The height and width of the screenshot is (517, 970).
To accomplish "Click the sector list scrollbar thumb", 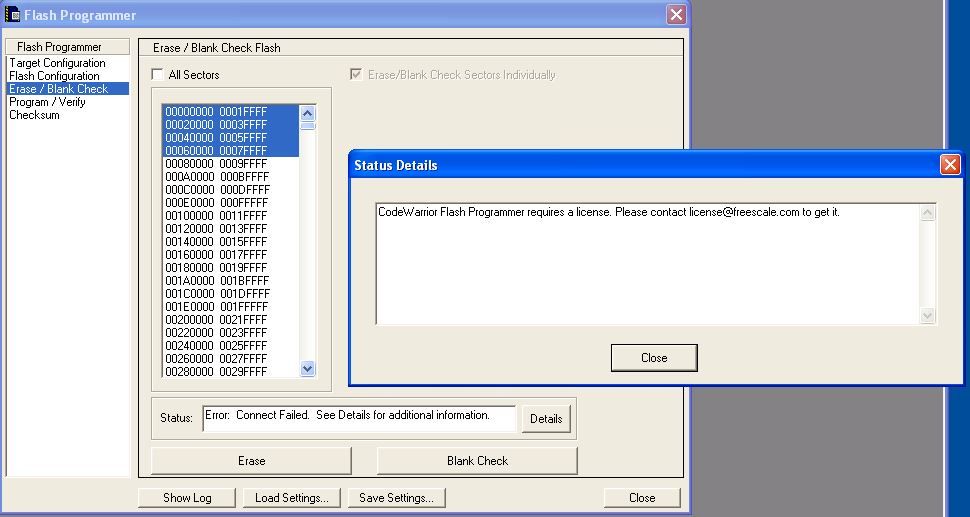I will pos(307,126).
